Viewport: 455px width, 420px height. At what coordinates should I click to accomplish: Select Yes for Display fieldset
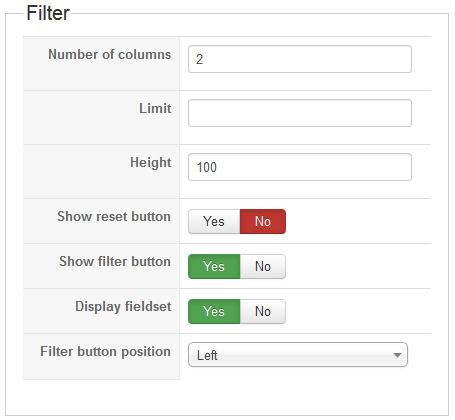click(x=214, y=311)
